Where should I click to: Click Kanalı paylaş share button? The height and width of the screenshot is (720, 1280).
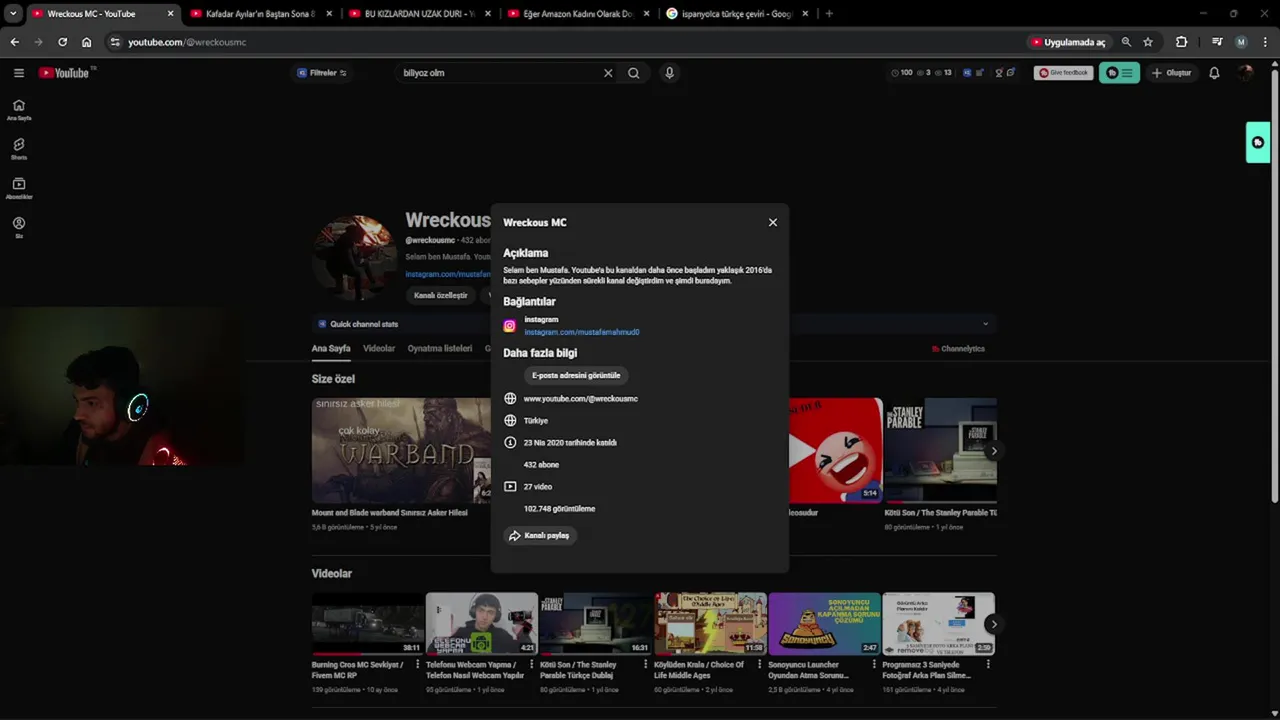tap(540, 536)
